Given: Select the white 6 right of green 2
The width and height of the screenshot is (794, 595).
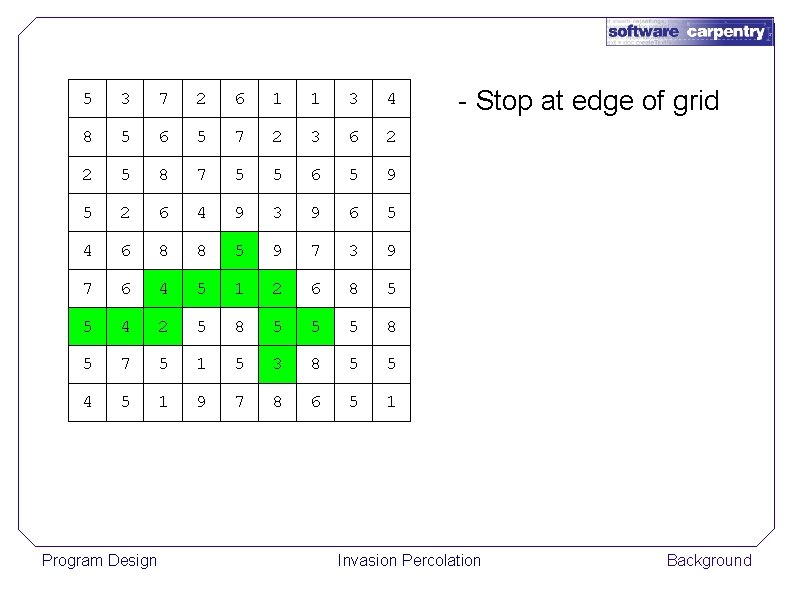Looking at the screenshot, I should tap(315, 289).
